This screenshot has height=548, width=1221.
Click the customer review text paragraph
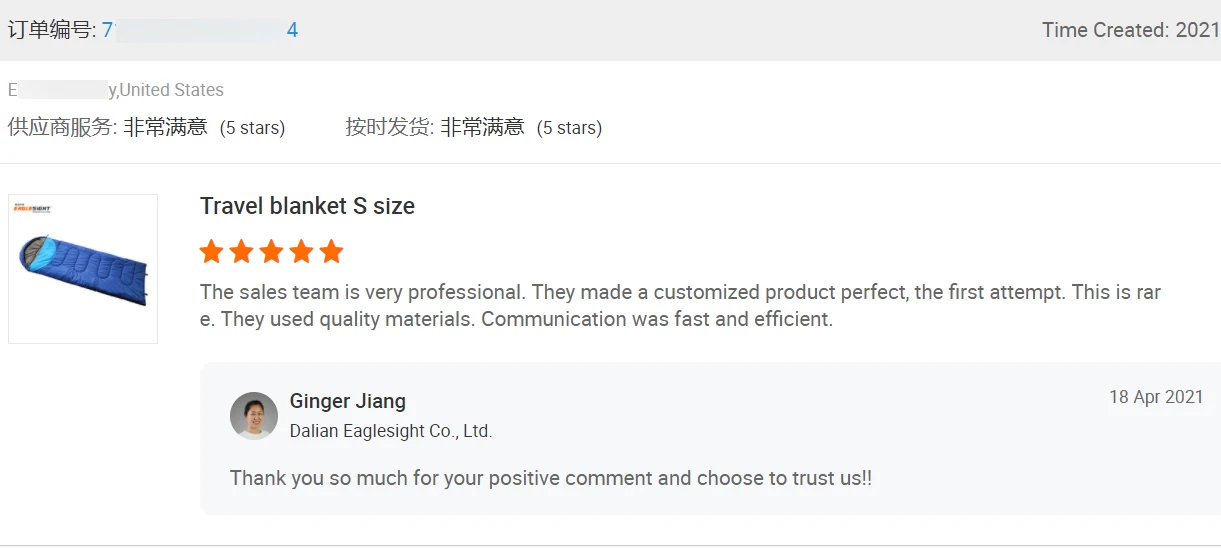680,306
